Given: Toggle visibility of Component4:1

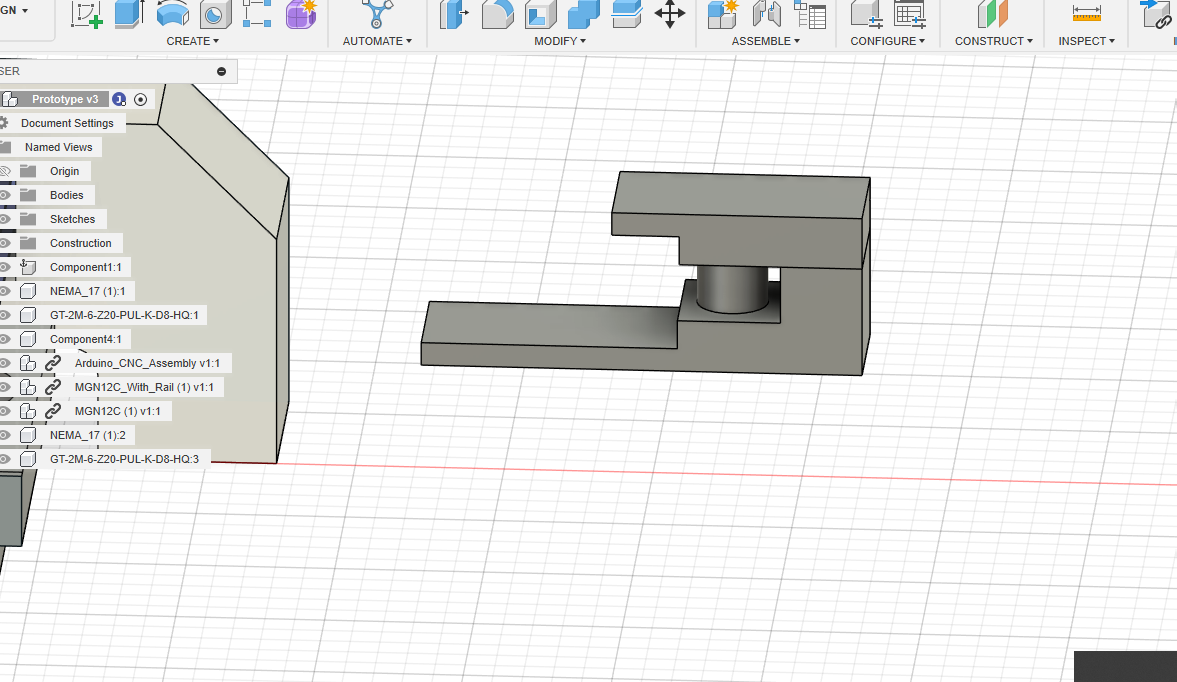Looking at the screenshot, I should [x=5, y=339].
